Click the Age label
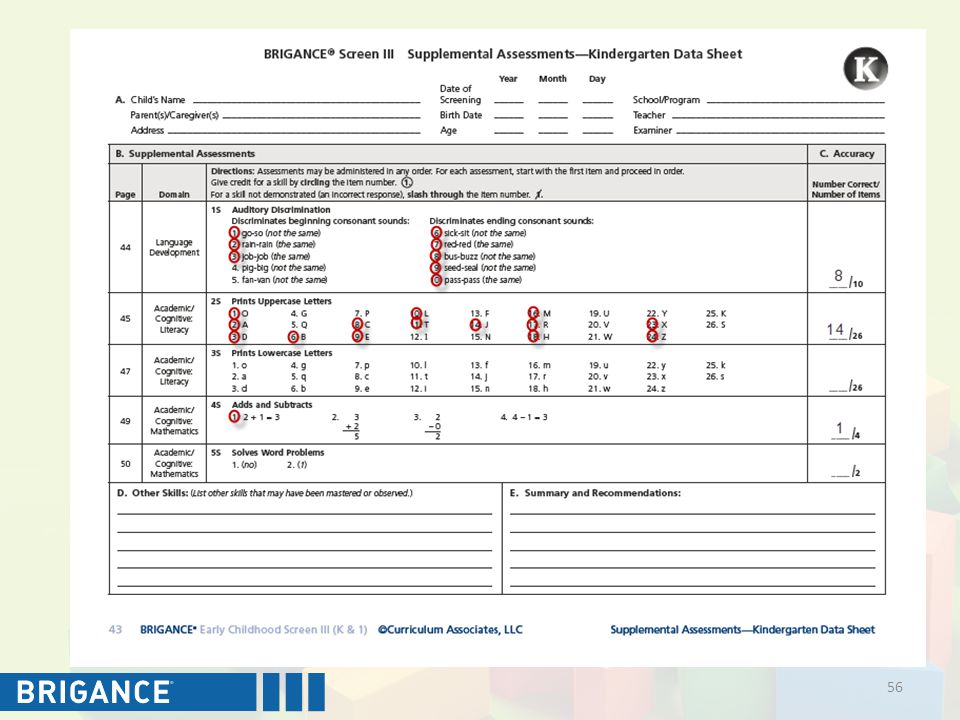This screenshot has width=960, height=720. tap(448, 130)
